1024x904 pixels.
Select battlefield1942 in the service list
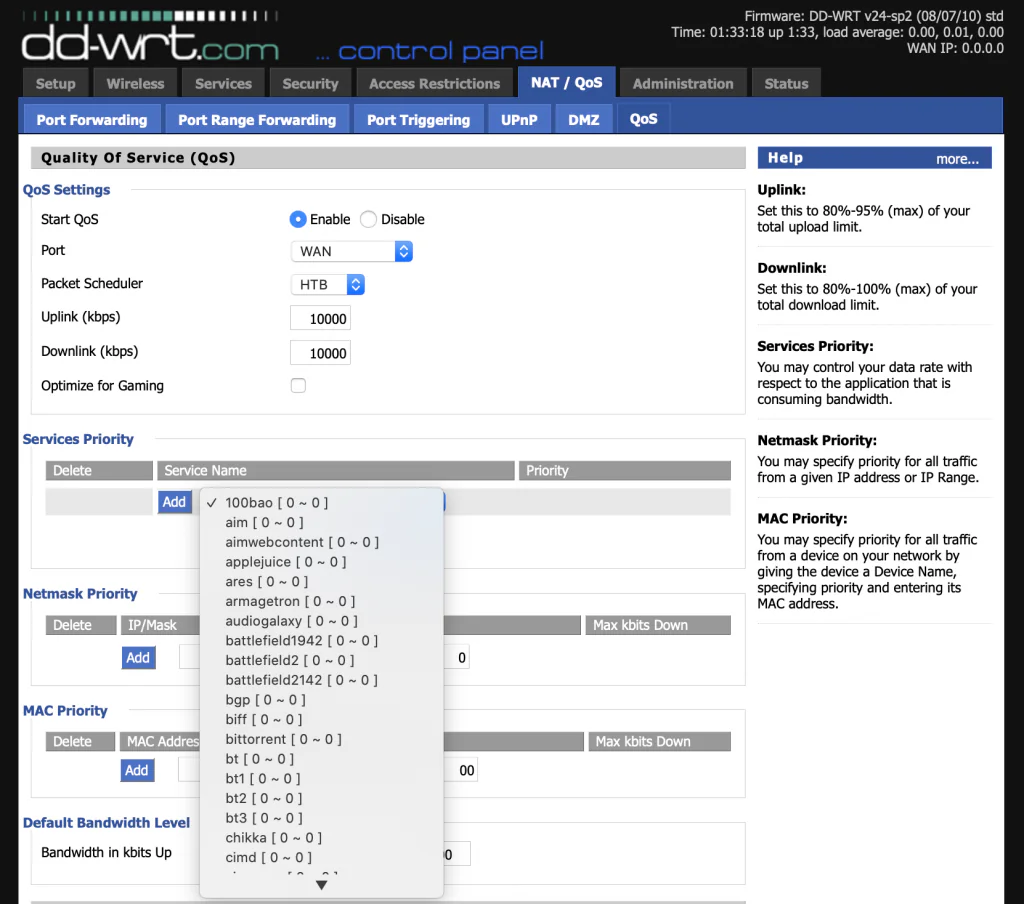[321, 641]
